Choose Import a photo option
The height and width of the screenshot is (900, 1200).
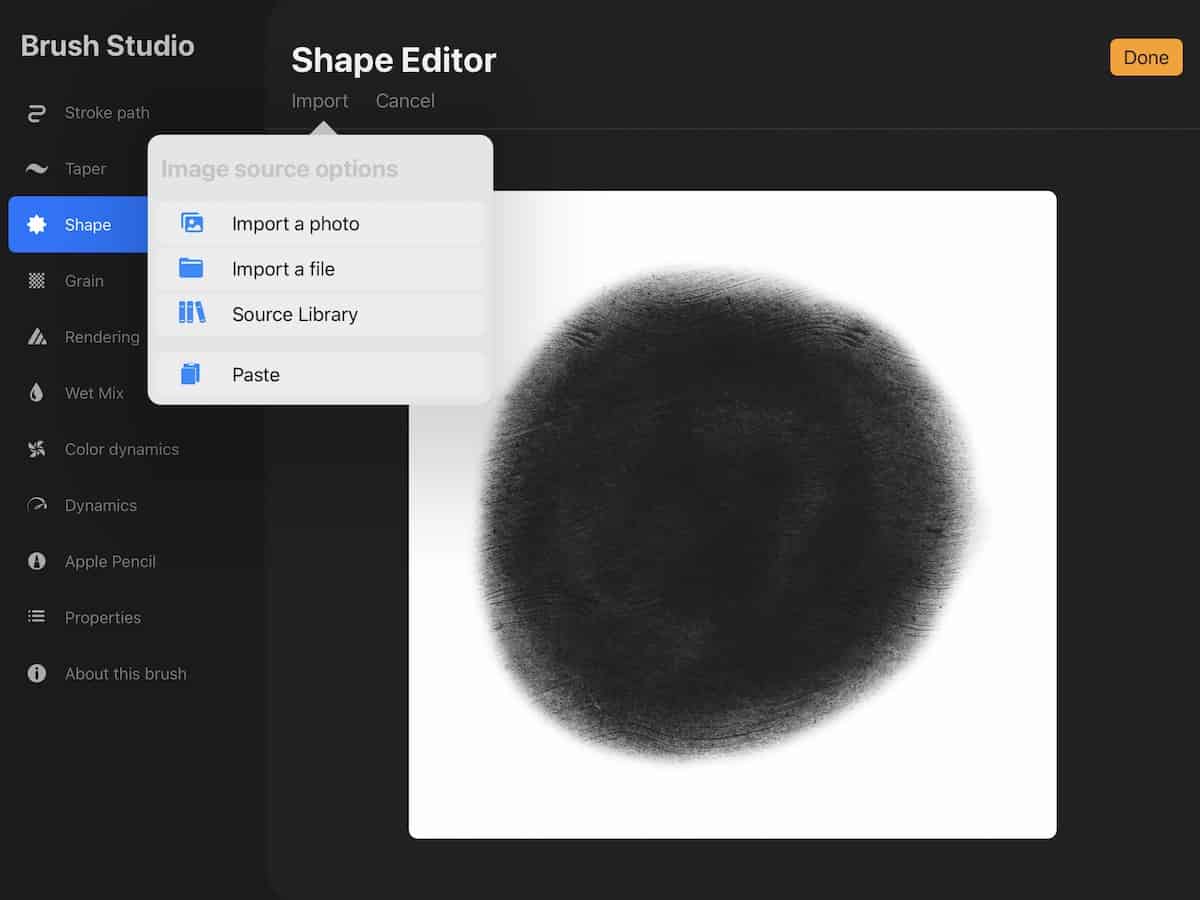coord(320,224)
